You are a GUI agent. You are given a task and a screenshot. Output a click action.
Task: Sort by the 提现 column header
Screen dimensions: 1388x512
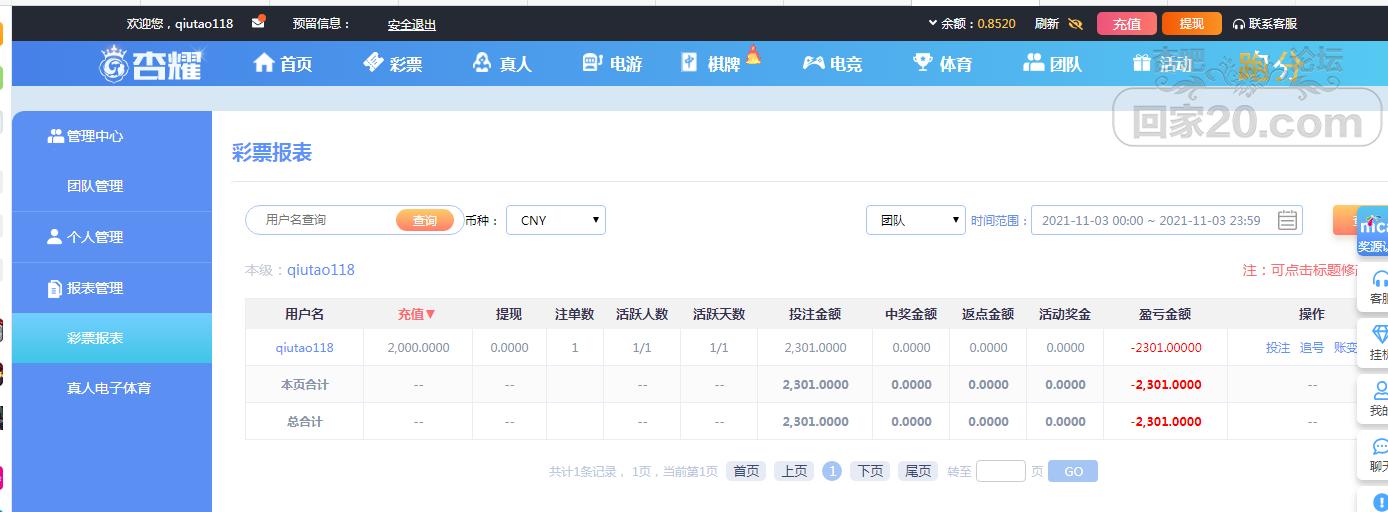509,314
